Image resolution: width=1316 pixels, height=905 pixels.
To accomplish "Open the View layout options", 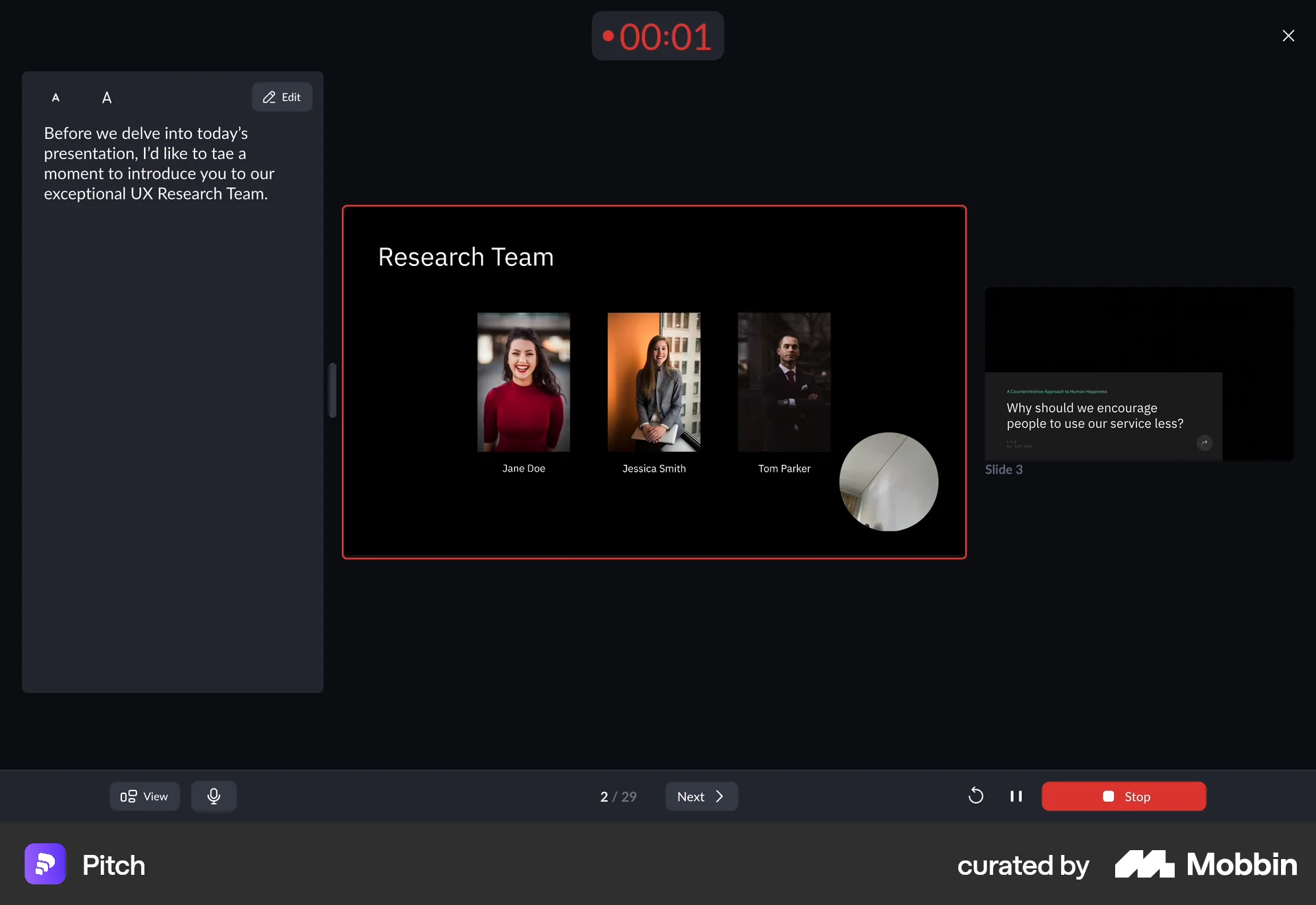I will pos(145,796).
